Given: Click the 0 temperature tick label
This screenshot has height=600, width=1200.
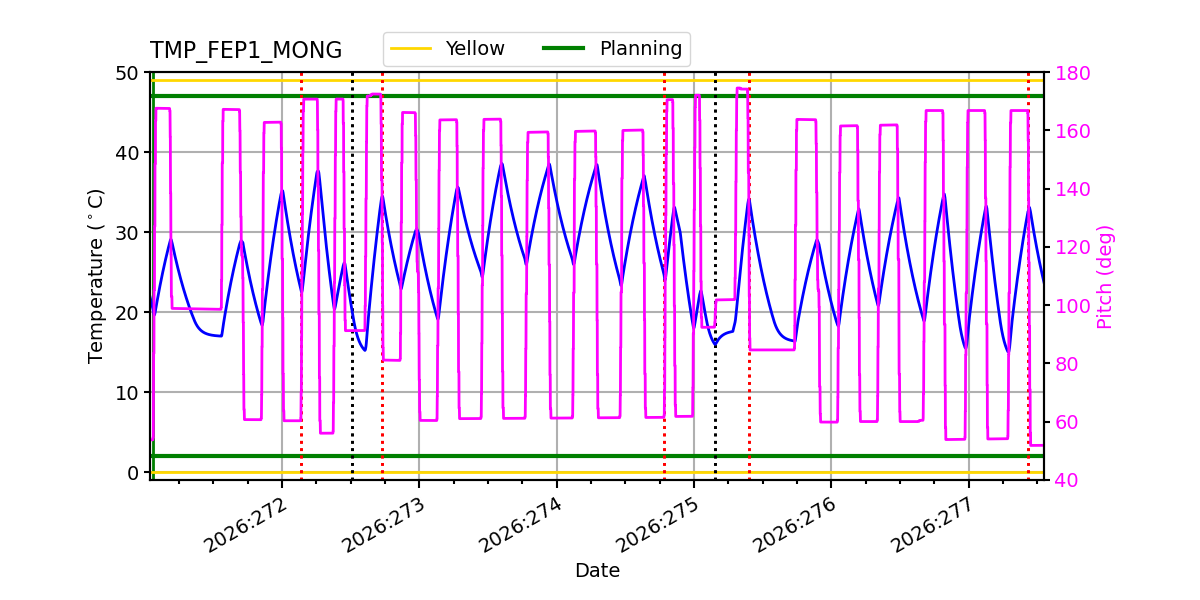Looking at the screenshot, I should [x=133, y=473].
